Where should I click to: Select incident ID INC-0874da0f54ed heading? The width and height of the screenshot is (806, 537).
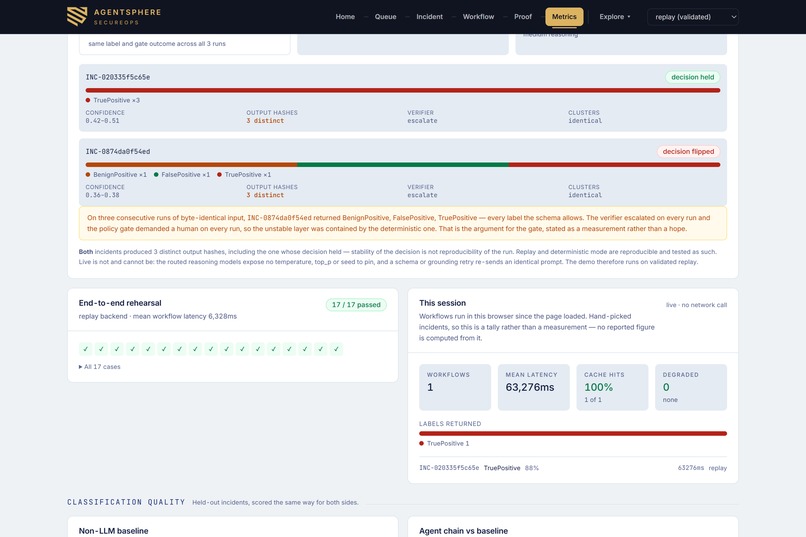[118, 152]
